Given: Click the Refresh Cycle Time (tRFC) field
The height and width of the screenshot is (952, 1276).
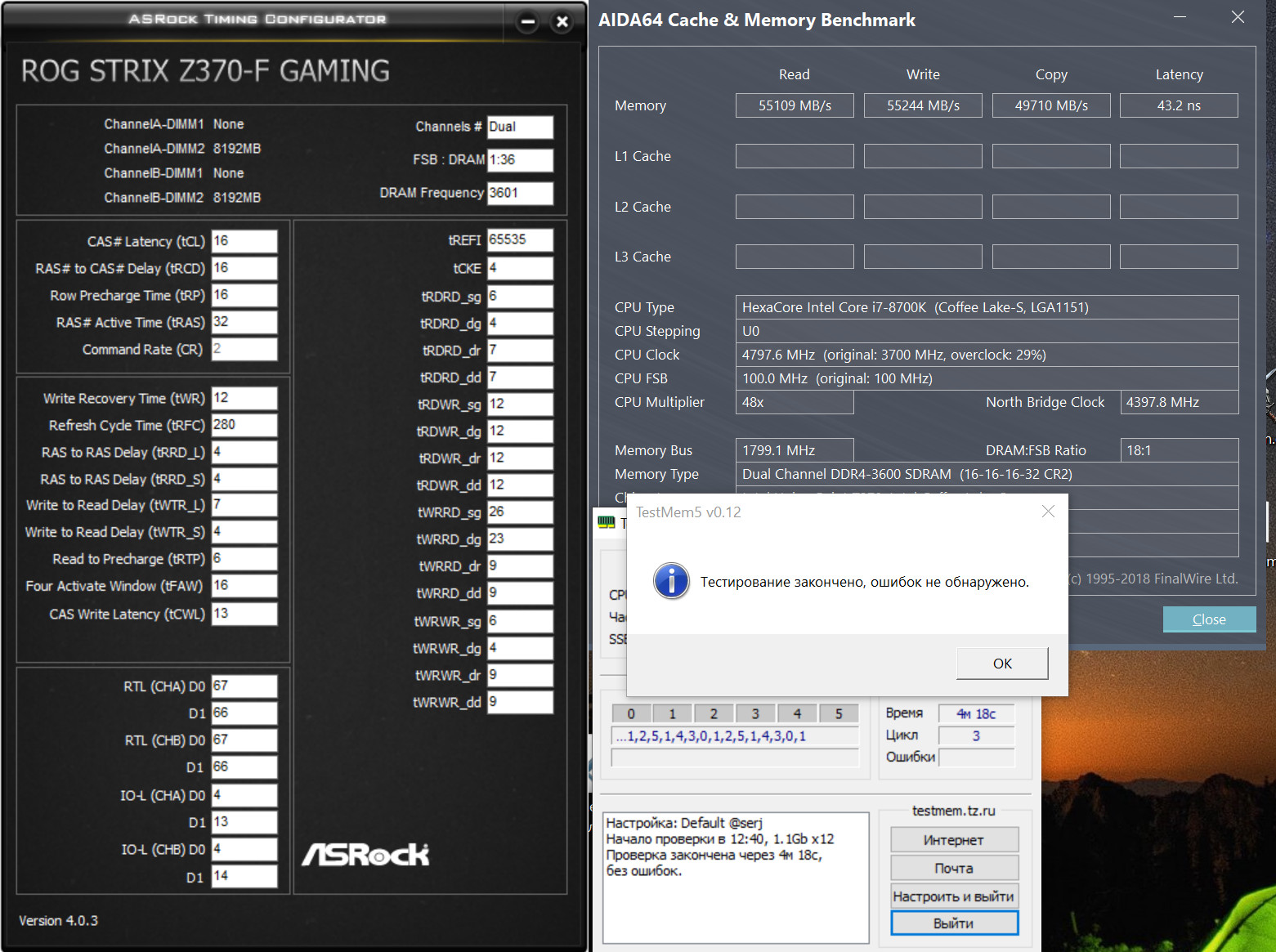Looking at the screenshot, I should 244,425.
